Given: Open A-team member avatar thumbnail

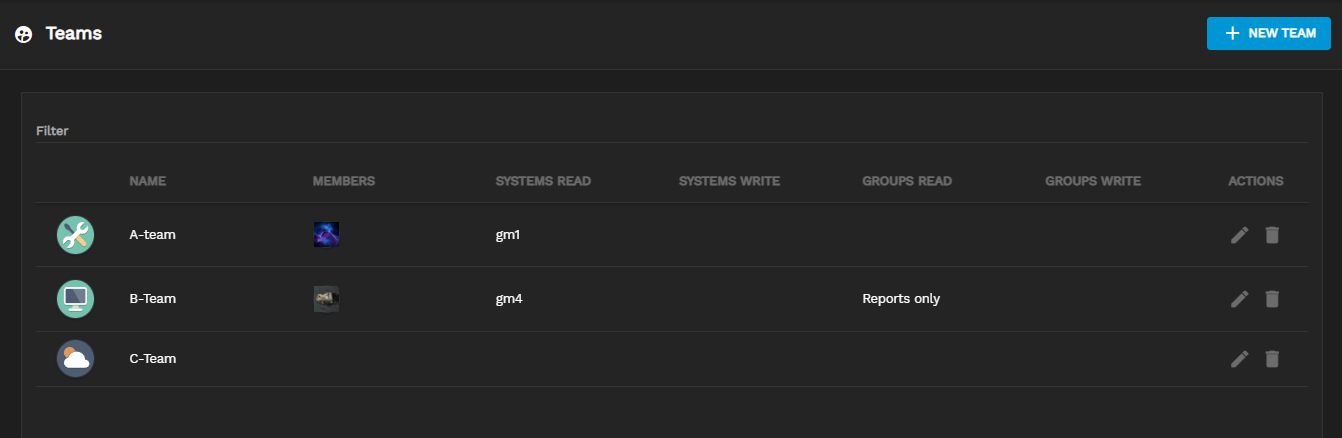Looking at the screenshot, I should [x=326, y=235].
